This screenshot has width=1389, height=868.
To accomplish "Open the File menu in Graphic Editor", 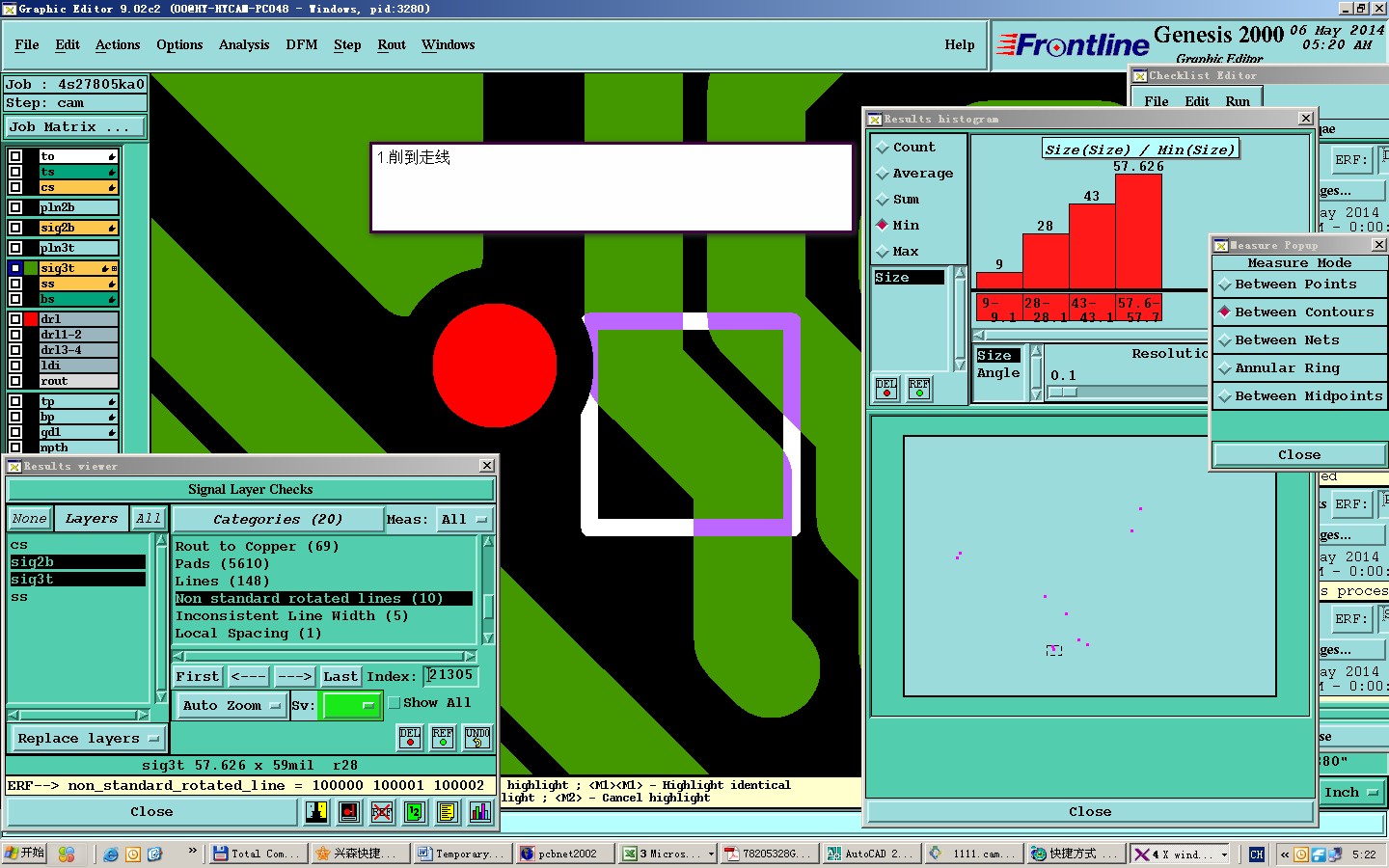I will (27, 45).
